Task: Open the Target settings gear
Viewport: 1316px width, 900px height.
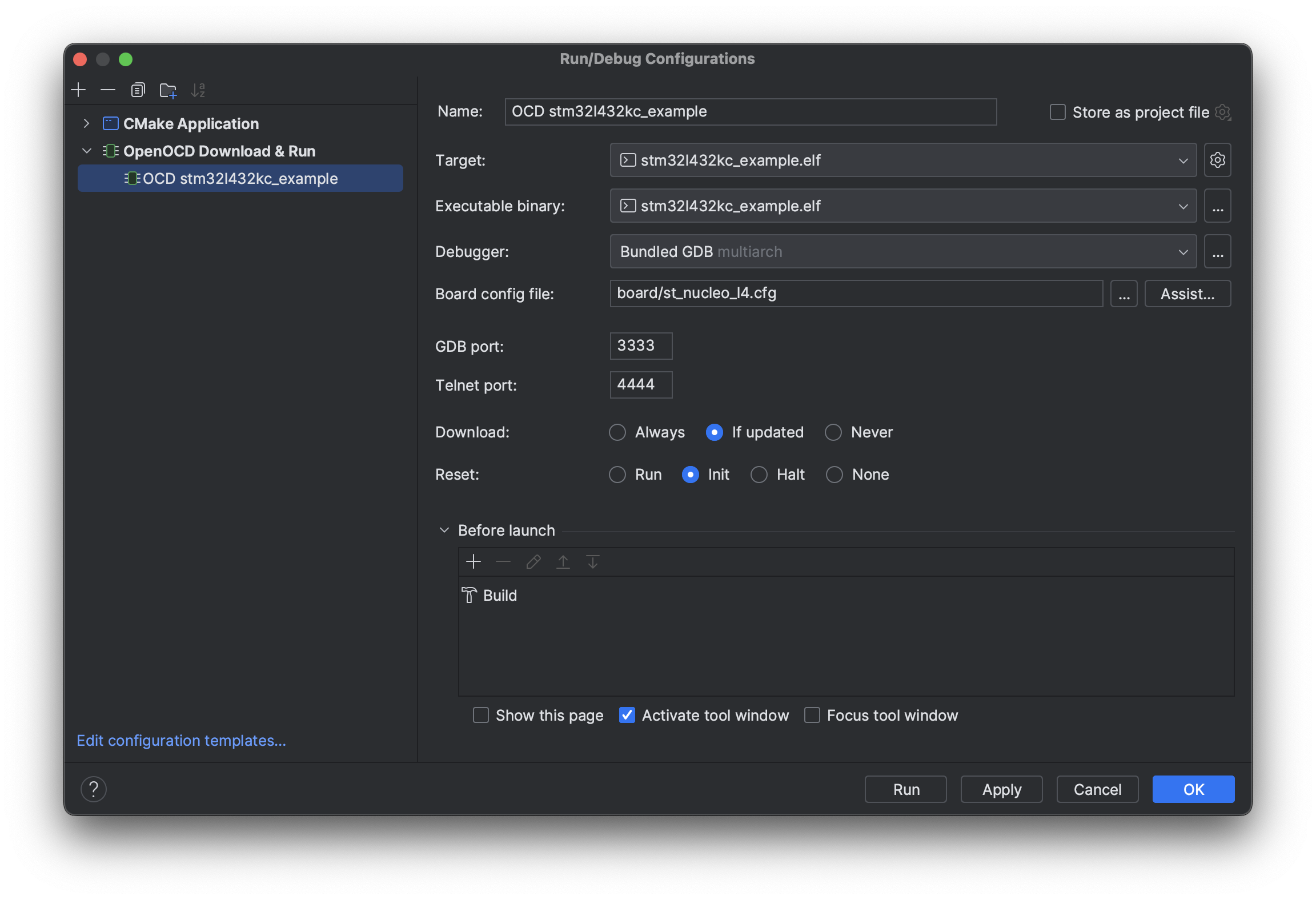Action: (x=1218, y=160)
